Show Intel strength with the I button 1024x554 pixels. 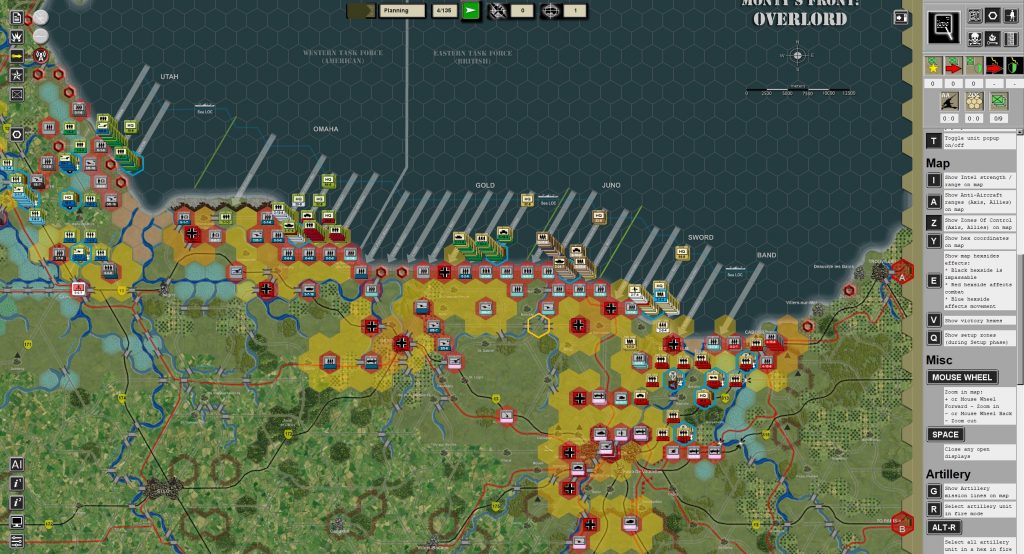point(933,180)
